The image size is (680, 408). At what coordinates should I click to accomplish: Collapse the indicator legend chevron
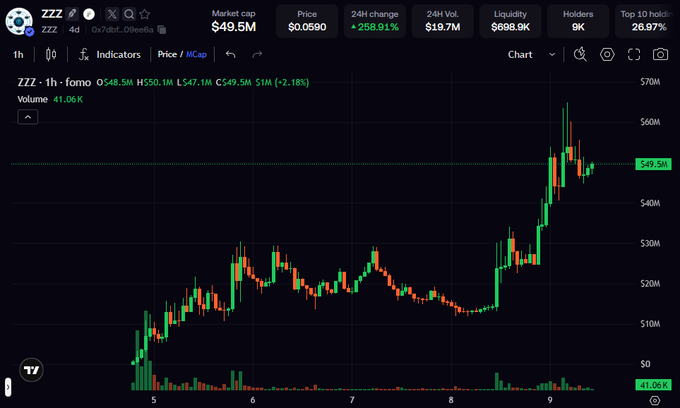(x=28, y=117)
